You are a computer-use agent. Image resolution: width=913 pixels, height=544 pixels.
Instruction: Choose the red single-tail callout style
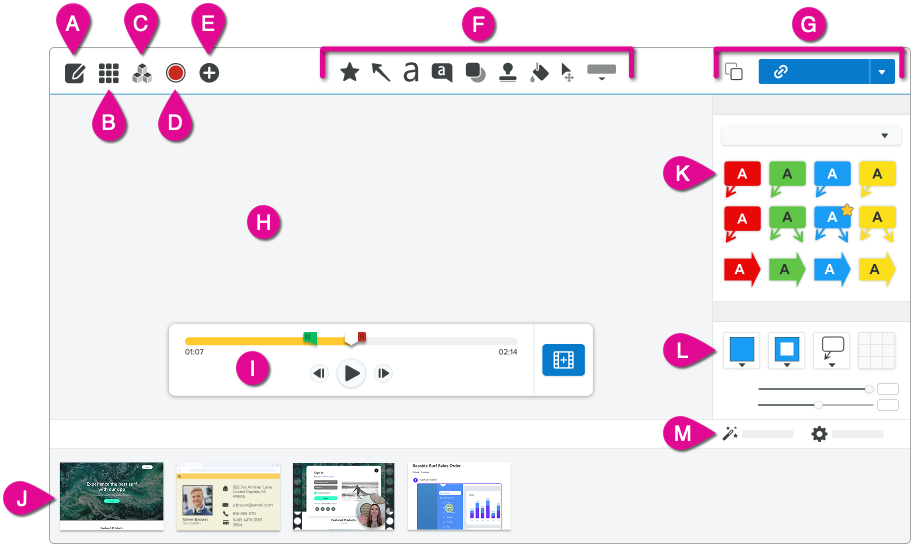pos(742,179)
